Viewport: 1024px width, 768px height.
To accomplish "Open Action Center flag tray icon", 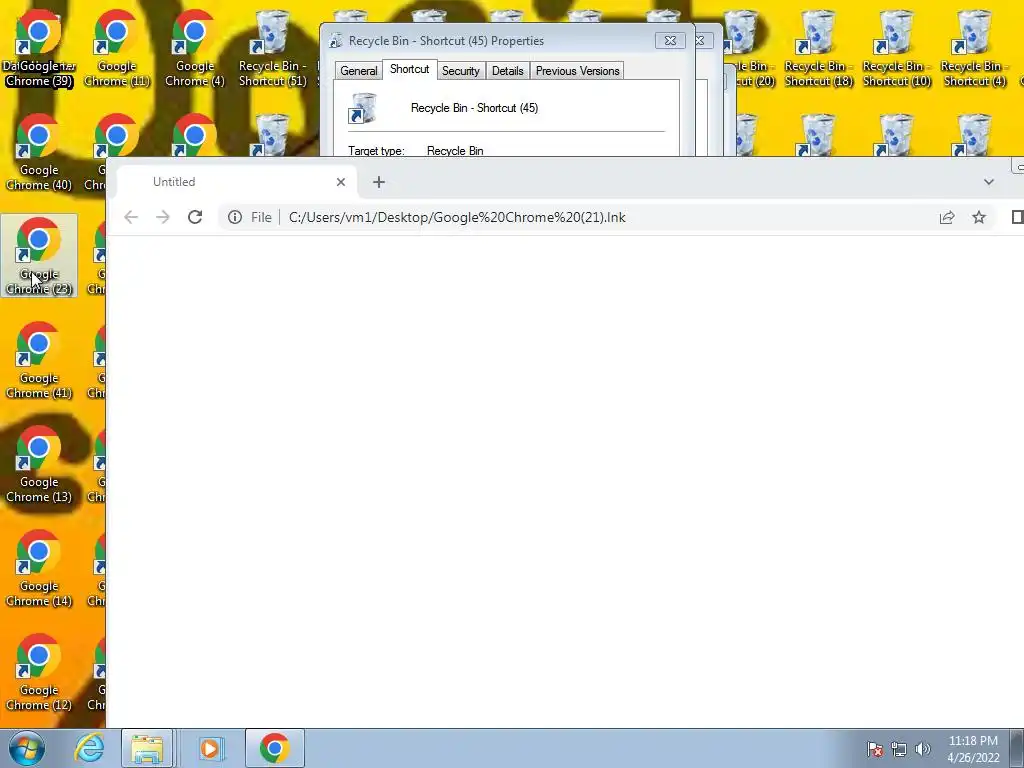I will (x=875, y=749).
